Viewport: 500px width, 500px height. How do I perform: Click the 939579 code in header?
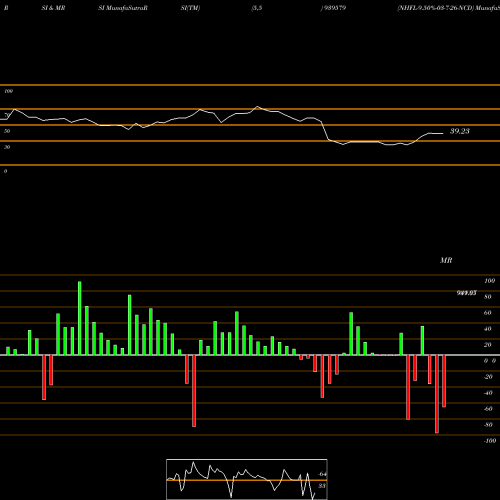[334, 8]
